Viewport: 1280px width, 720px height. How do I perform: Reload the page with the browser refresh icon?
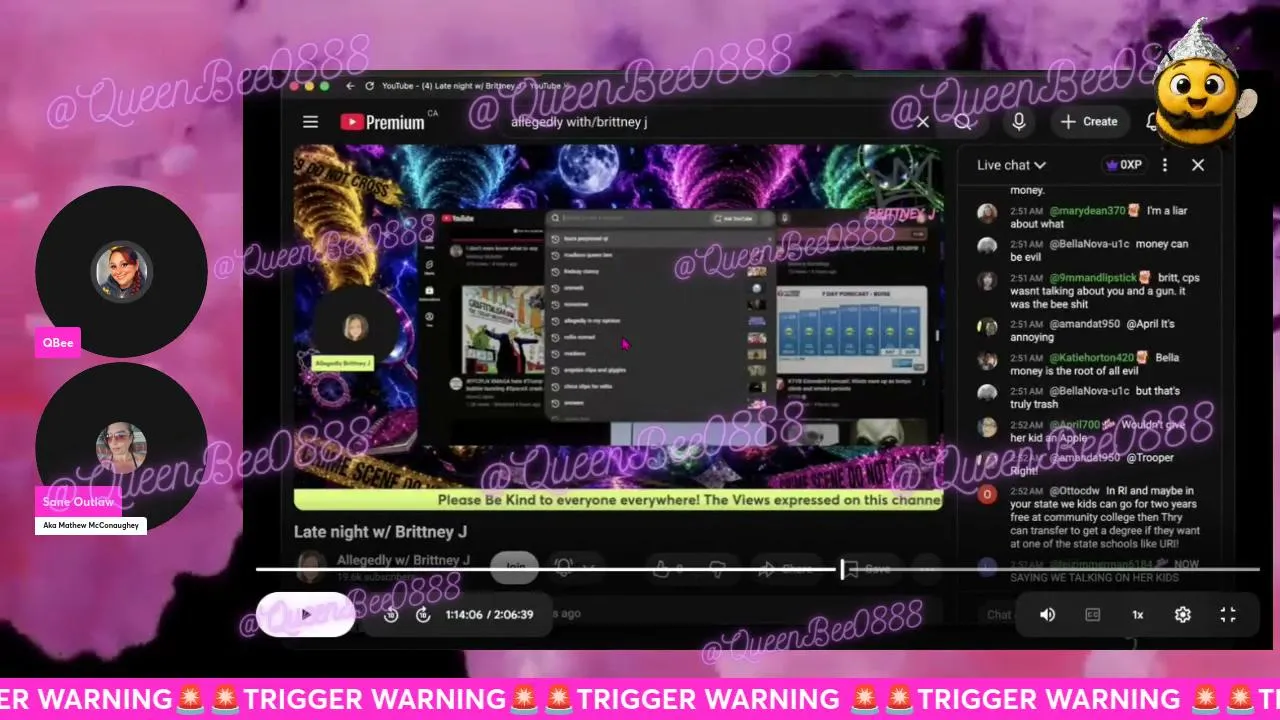(369, 87)
